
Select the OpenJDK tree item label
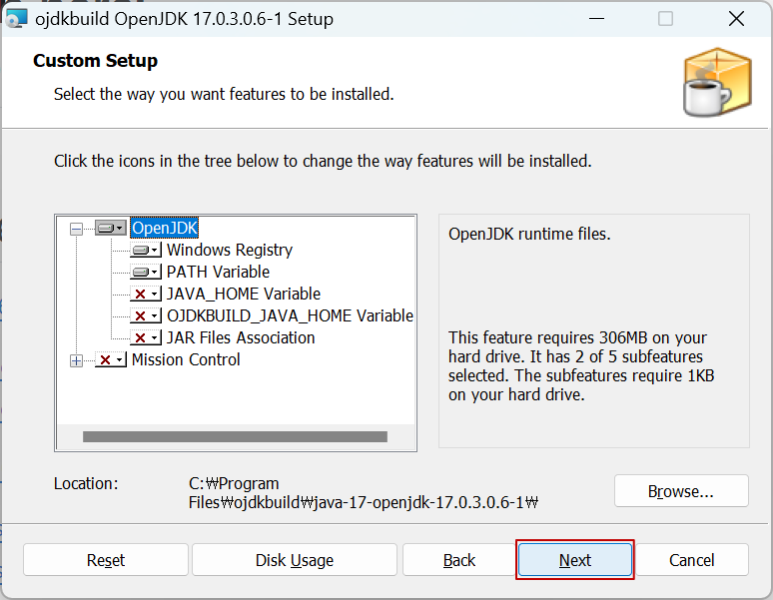pyautogui.click(x=165, y=228)
